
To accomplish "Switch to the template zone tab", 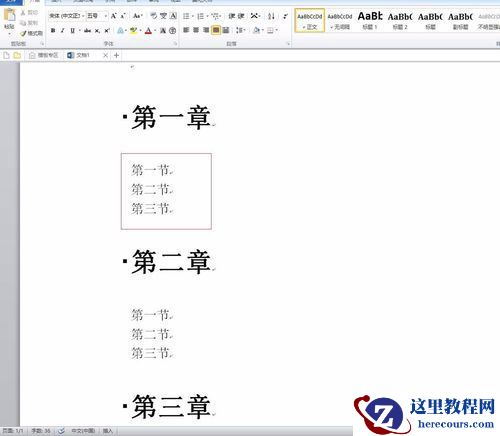I will [x=43, y=55].
